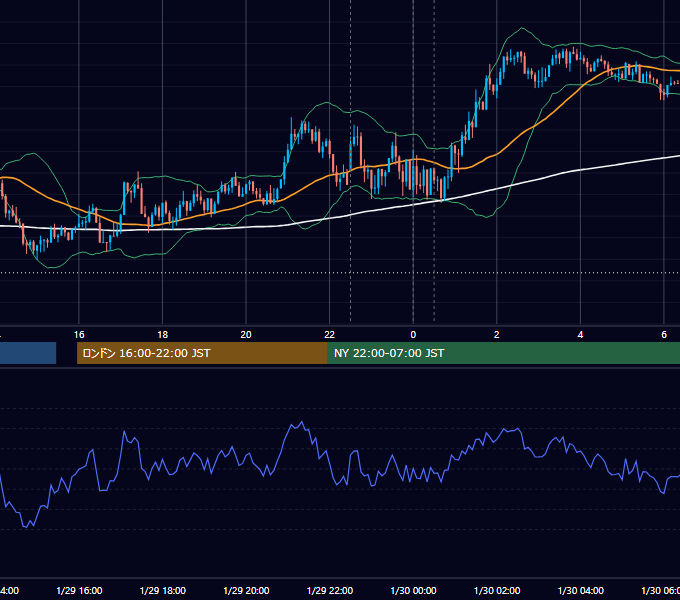Click the '1/30 02:00' oscillator time label

(497, 590)
